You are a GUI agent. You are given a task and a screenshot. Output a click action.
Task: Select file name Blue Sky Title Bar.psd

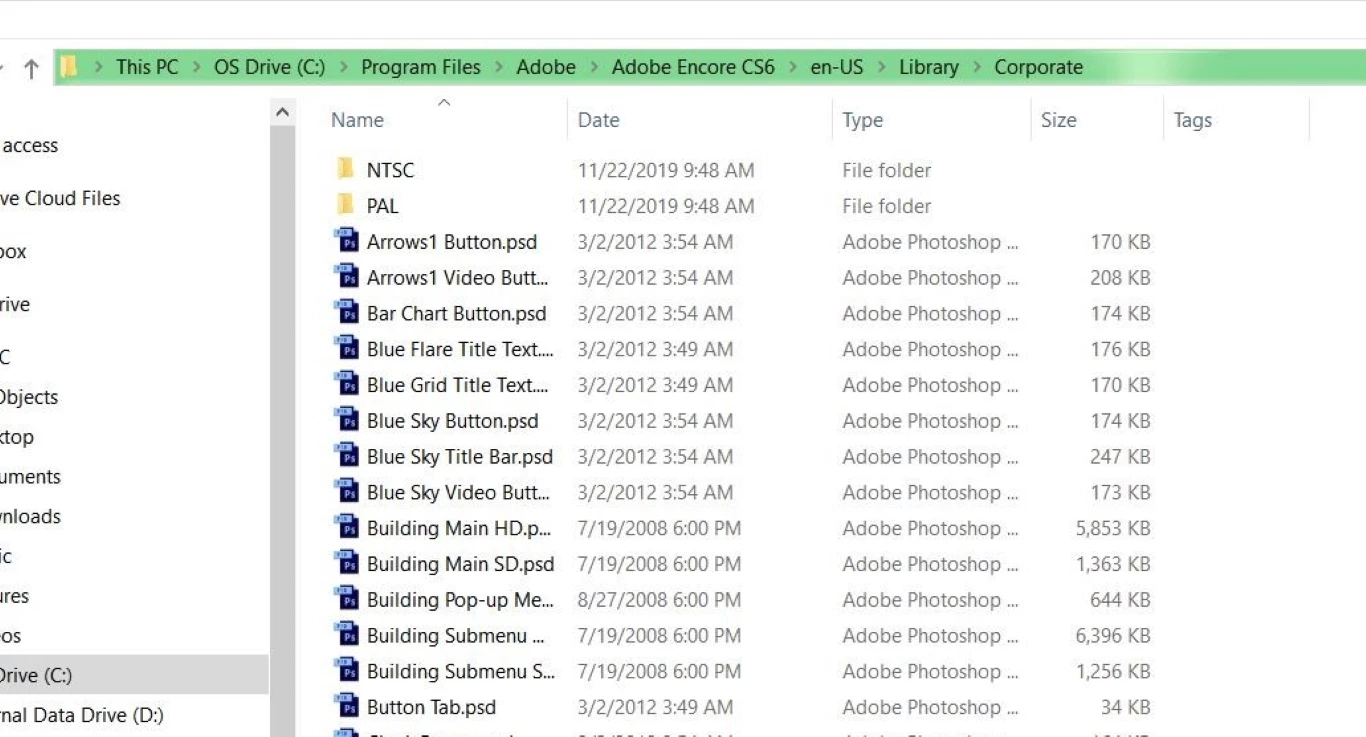tap(460, 457)
